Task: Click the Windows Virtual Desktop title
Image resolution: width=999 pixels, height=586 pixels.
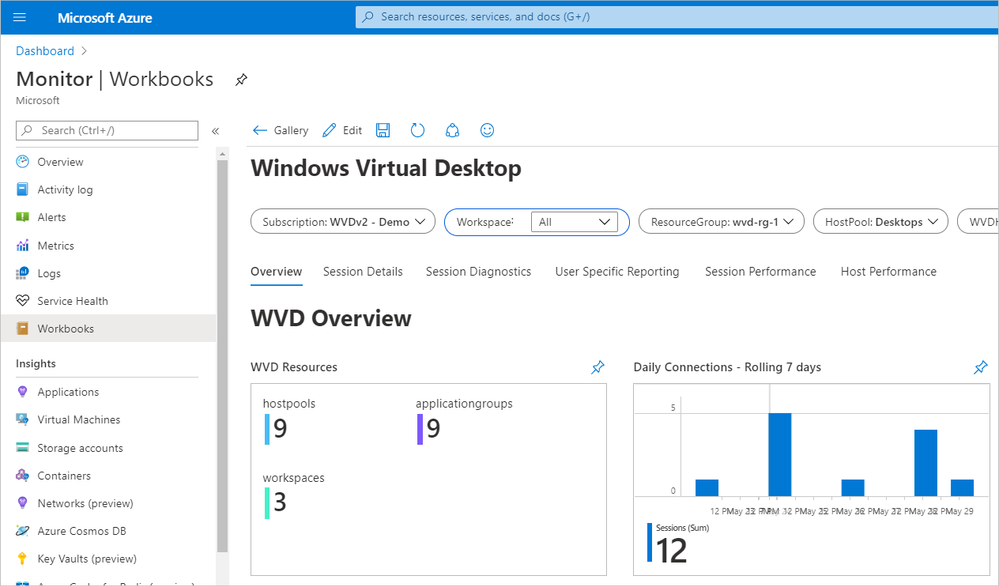Action: (385, 168)
